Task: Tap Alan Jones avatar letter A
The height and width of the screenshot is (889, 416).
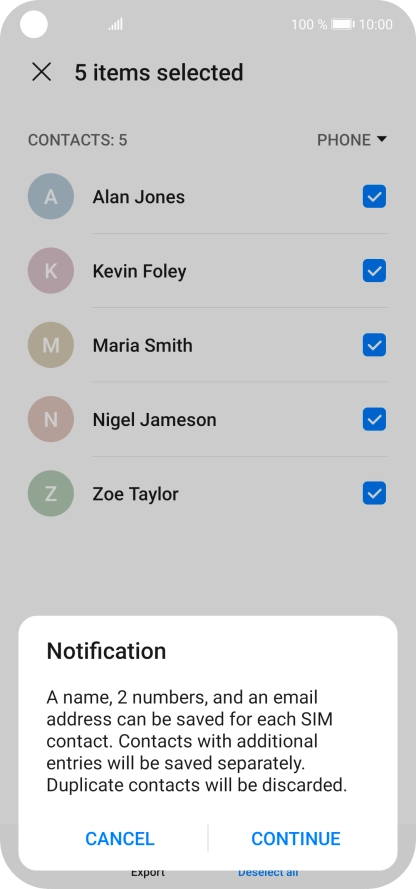Action: click(x=51, y=197)
